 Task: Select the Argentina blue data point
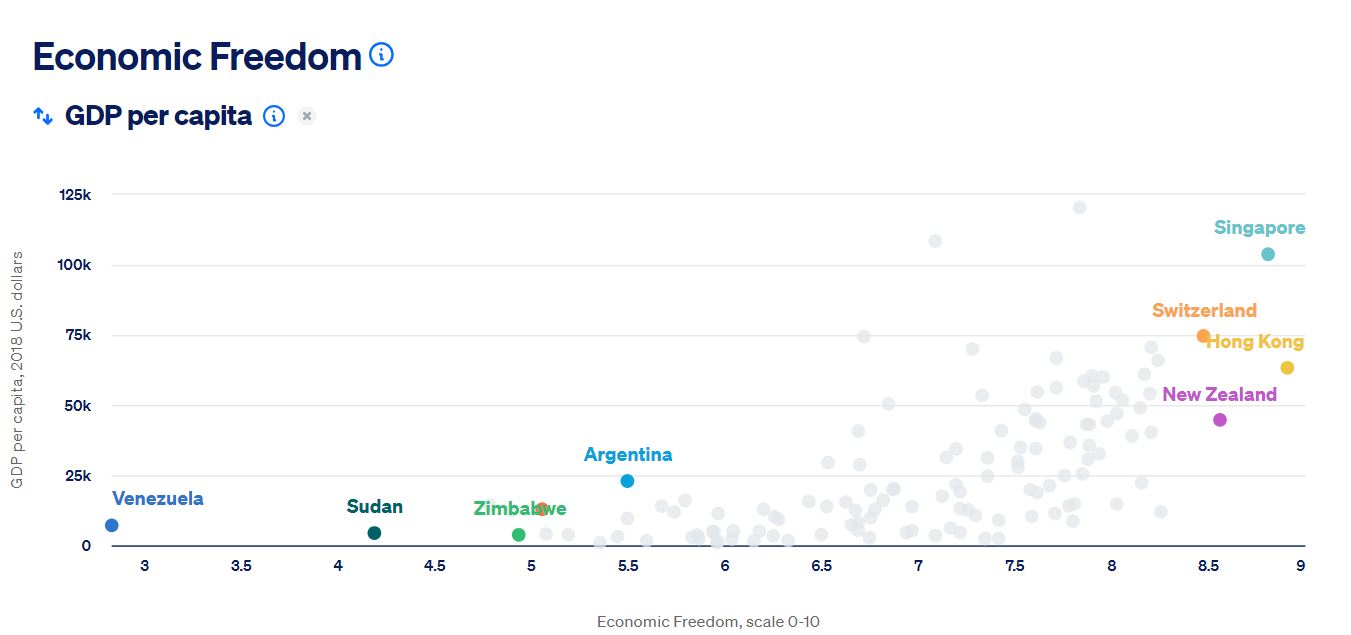627,481
